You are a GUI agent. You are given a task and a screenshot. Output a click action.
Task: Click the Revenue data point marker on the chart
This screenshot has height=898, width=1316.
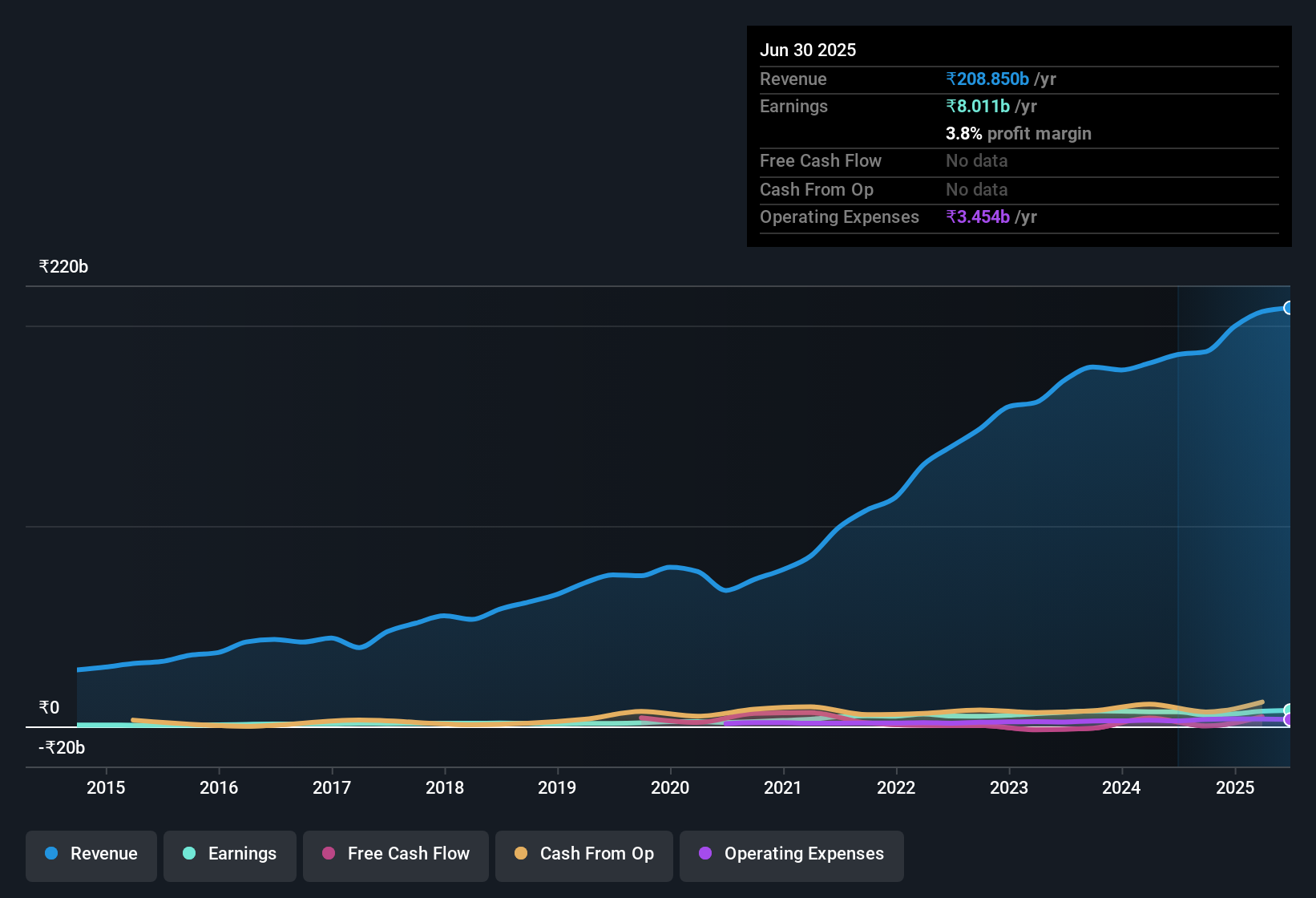(x=1289, y=307)
